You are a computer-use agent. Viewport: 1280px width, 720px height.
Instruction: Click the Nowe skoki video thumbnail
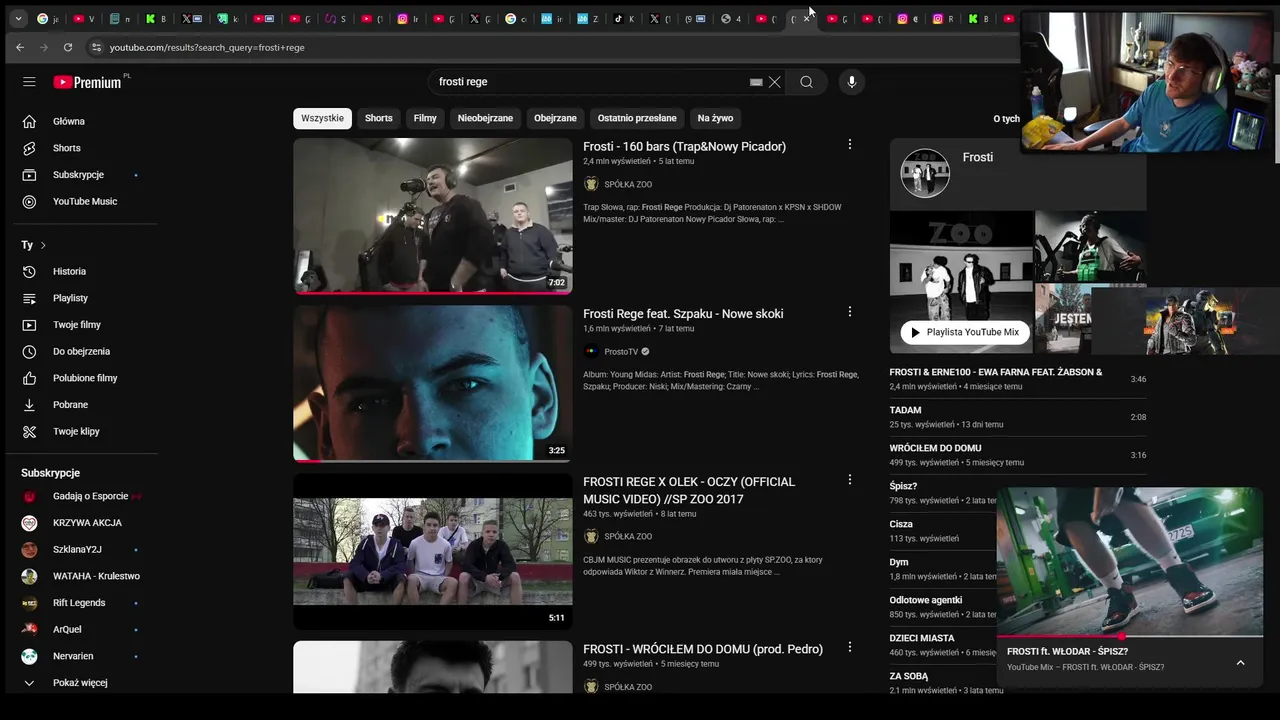pos(432,383)
